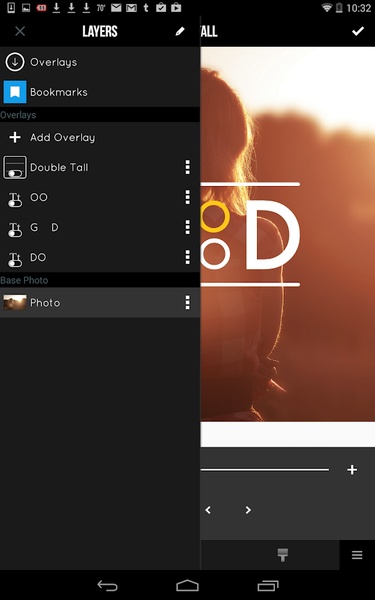Tap the Tumblr notification icon
375x600 pixels.
tap(146, 8)
